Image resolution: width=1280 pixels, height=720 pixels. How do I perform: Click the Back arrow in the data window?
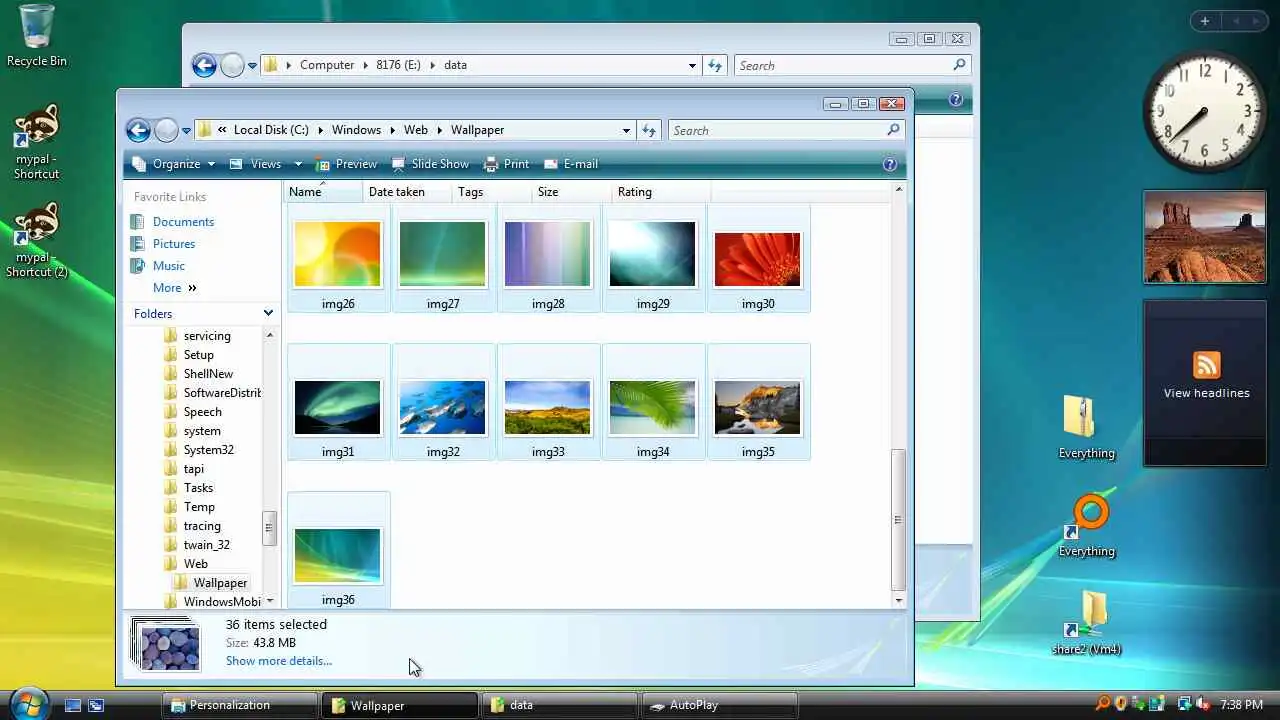tap(204, 65)
